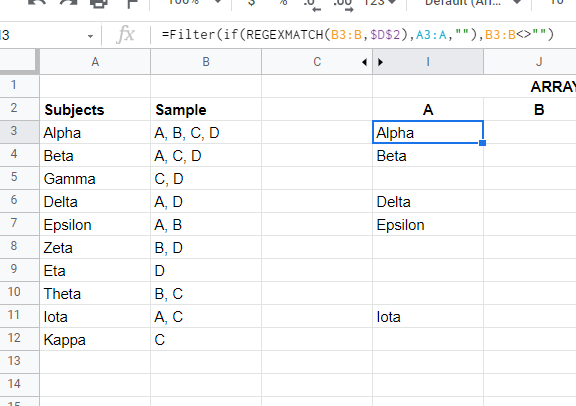Viewport: 576px width, 406px height.
Task: Select column A header
Action: click(x=95, y=62)
